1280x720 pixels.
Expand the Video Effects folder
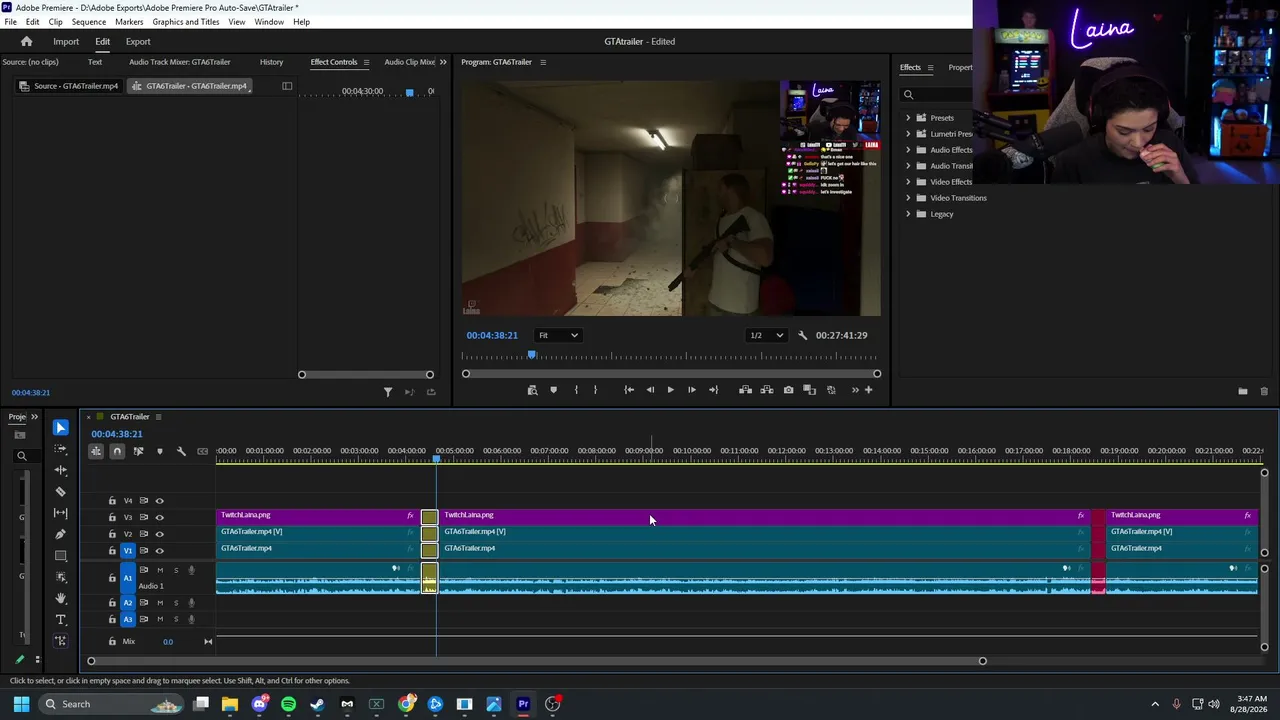(x=908, y=182)
